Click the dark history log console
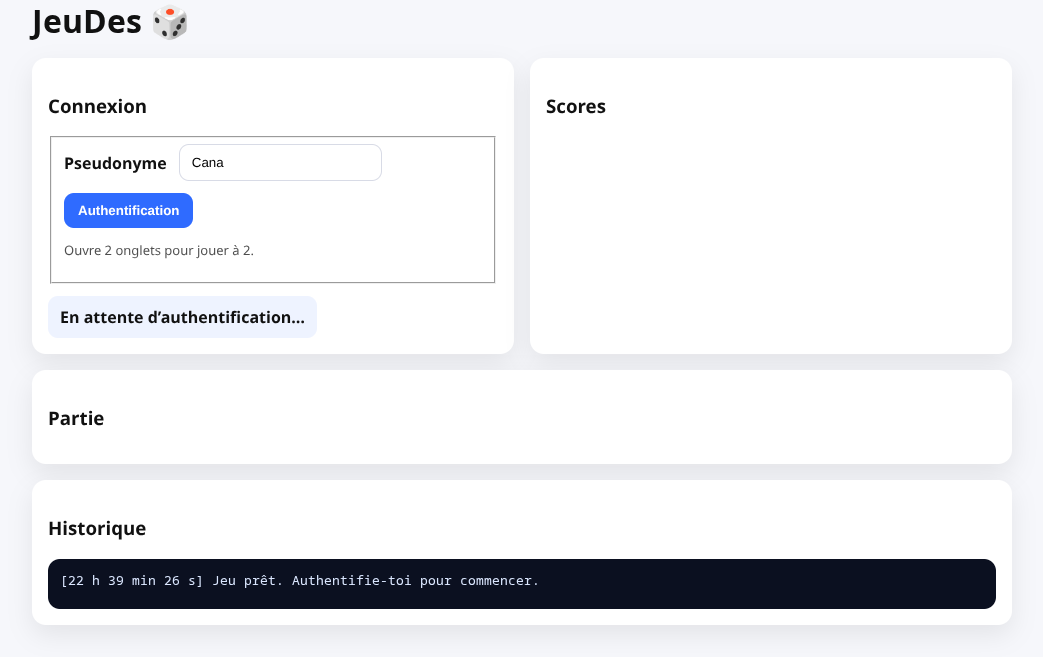 point(521,584)
